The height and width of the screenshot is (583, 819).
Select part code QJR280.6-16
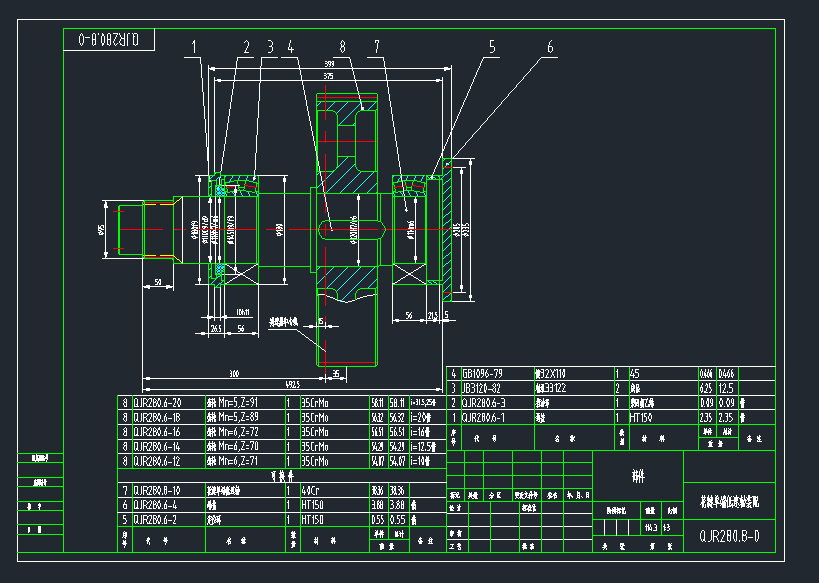click(158, 432)
